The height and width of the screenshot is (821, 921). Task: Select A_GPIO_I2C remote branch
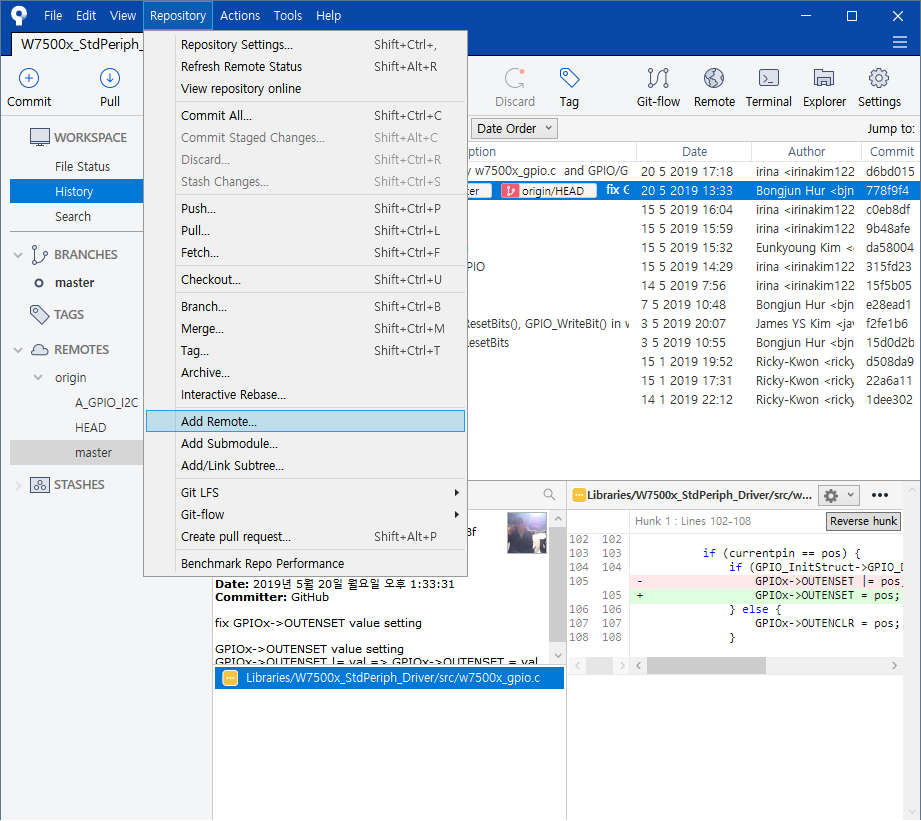[106, 403]
